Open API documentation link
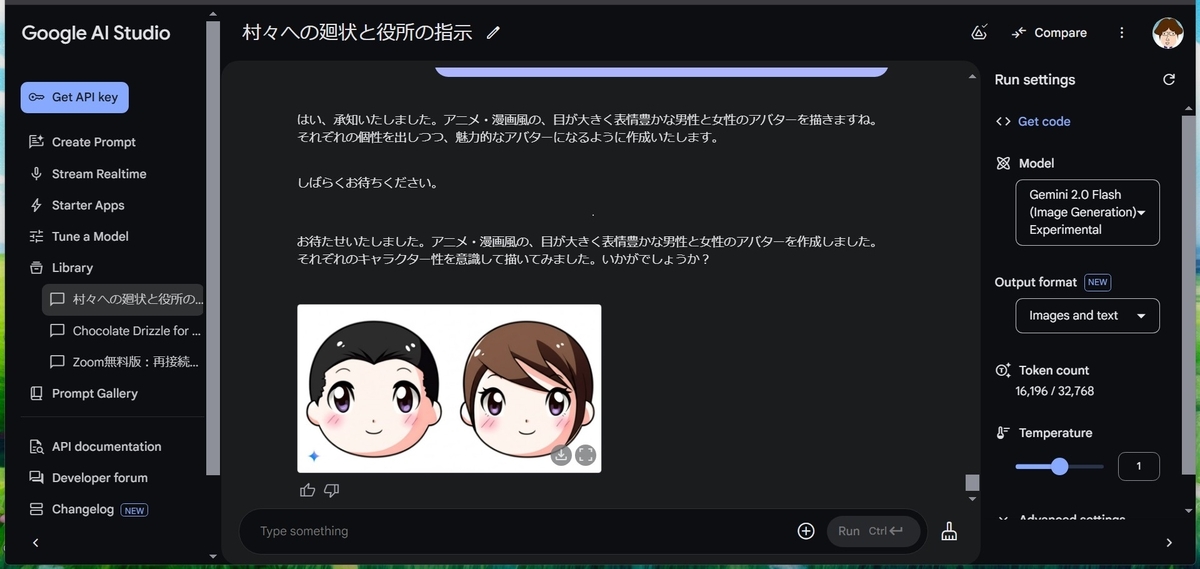Image resolution: width=1200 pixels, height=569 pixels. pyautogui.click(x=95, y=447)
